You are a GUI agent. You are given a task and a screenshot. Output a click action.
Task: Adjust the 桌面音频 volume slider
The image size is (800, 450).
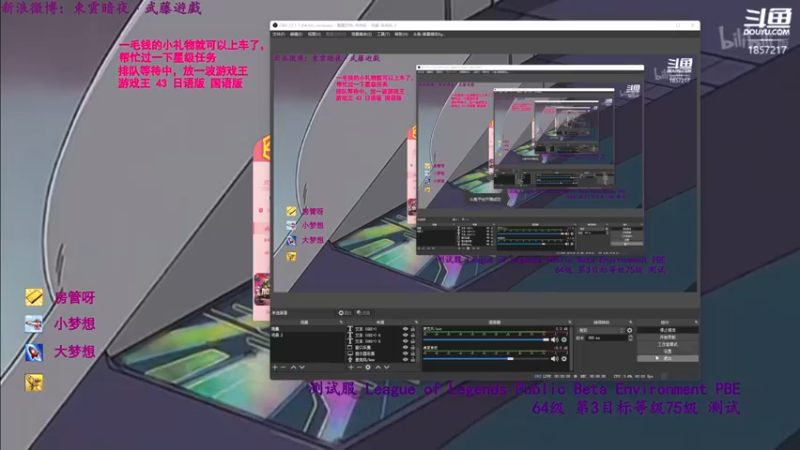pyautogui.click(x=486, y=359)
